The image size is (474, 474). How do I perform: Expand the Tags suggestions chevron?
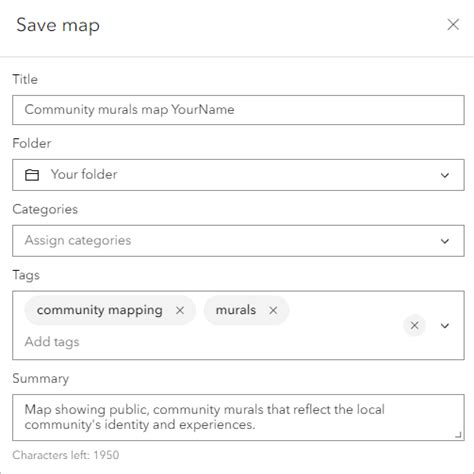point(445,325)
